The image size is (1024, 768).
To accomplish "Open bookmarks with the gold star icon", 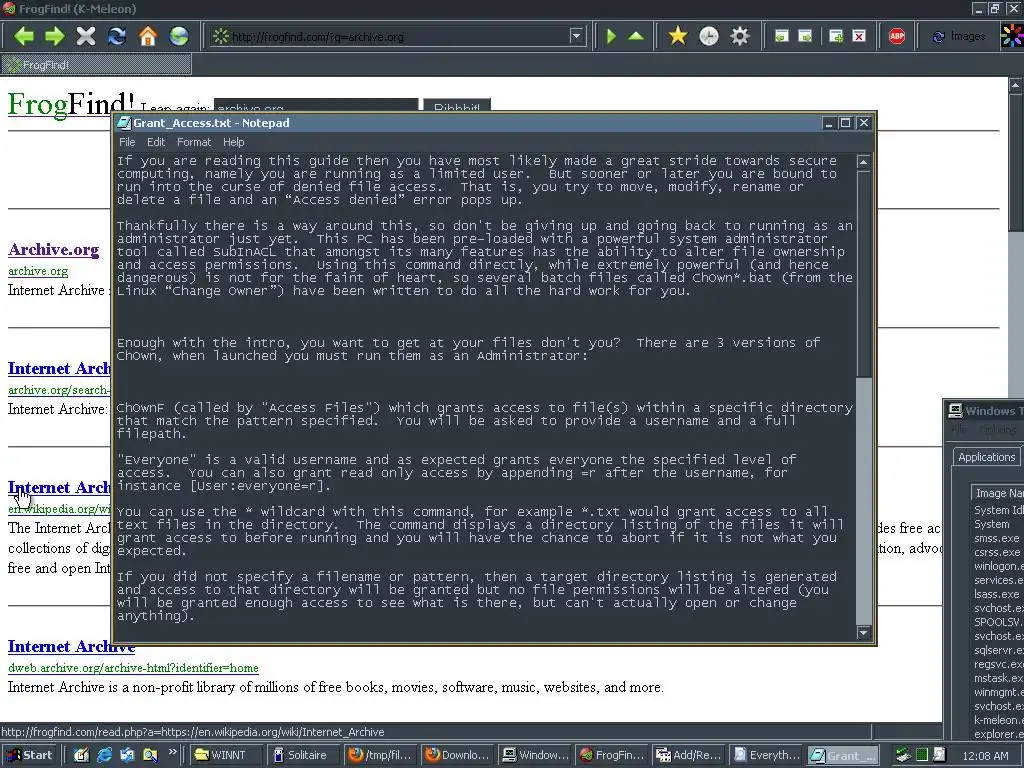I will pos(678,36).
